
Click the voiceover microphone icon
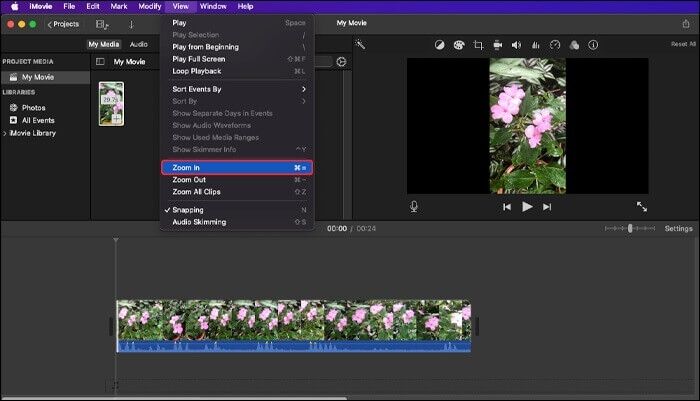pyautogui.click(x=414, y=206)
